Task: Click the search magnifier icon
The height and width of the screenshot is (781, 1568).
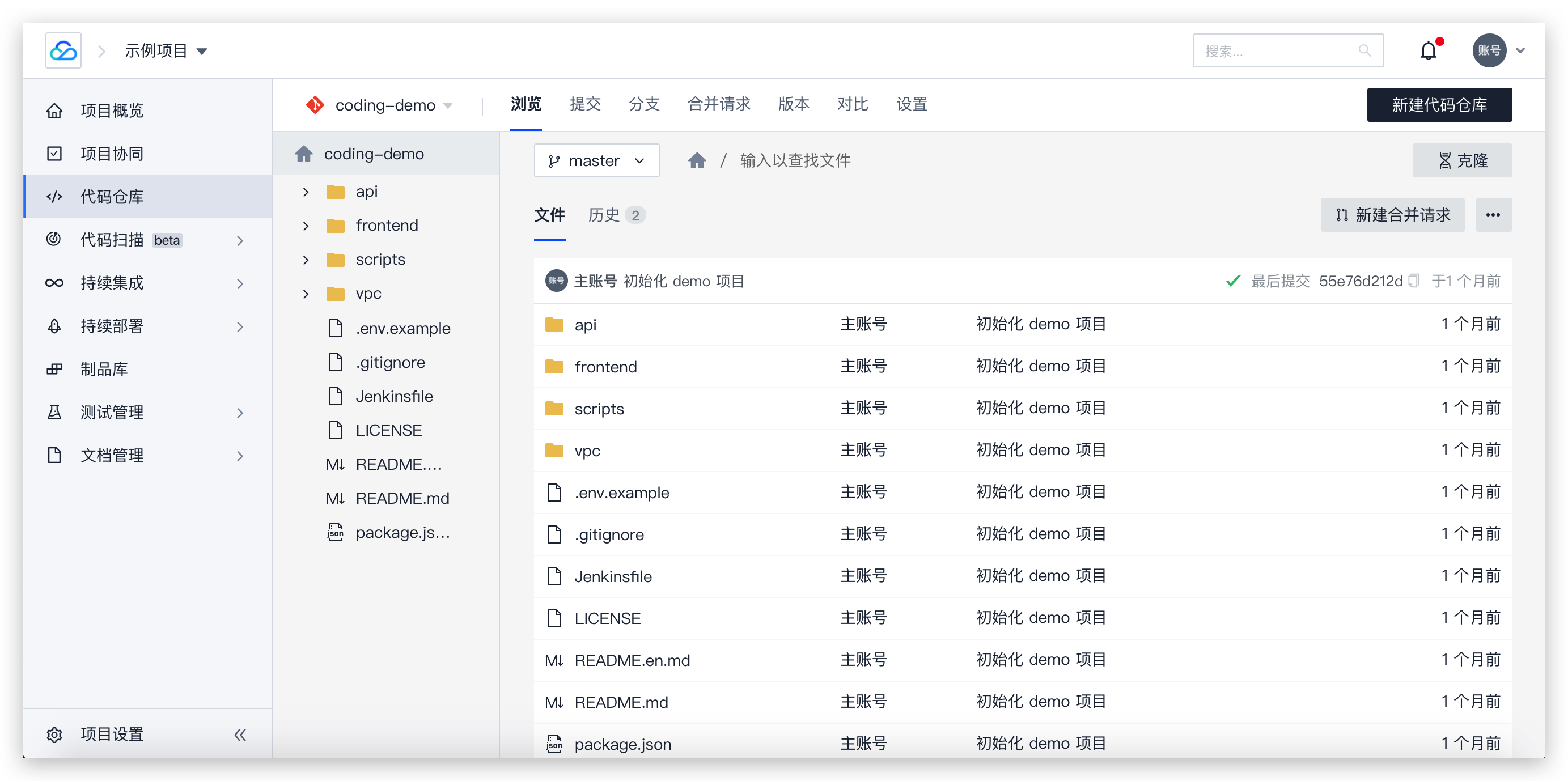Action: [1364, 50]
